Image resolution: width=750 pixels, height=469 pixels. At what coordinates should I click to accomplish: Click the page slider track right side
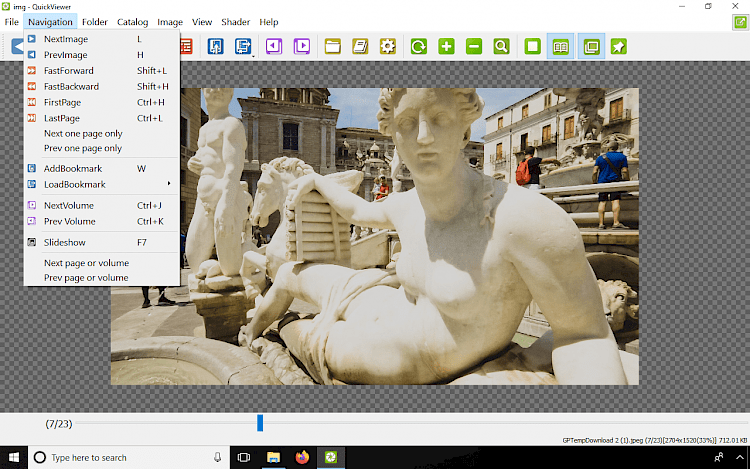tap(505, 423)
